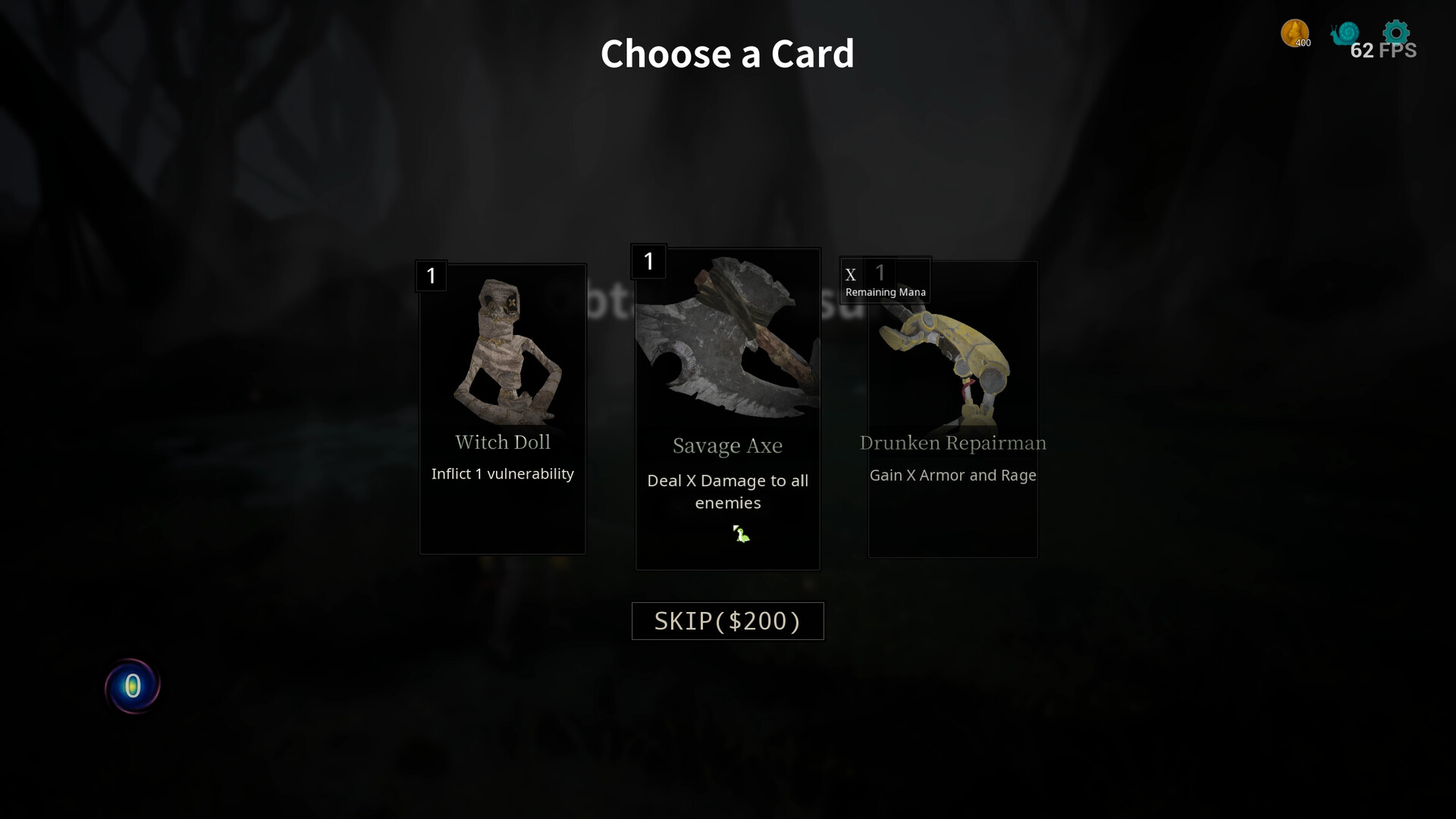Select the Witch Doll card artwork

(507, 352)
